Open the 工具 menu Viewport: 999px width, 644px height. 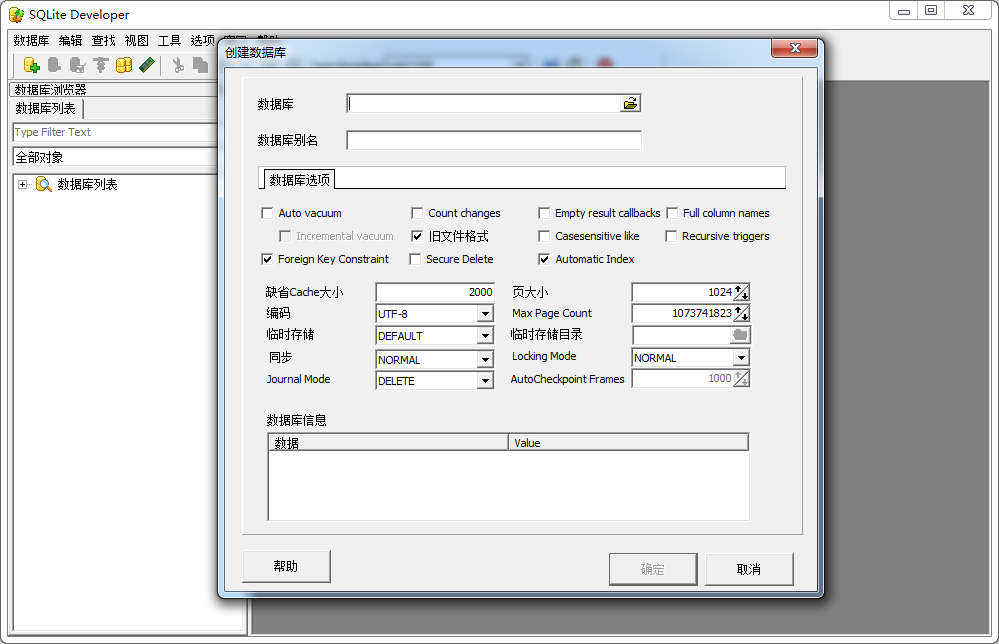pos(168,41)
